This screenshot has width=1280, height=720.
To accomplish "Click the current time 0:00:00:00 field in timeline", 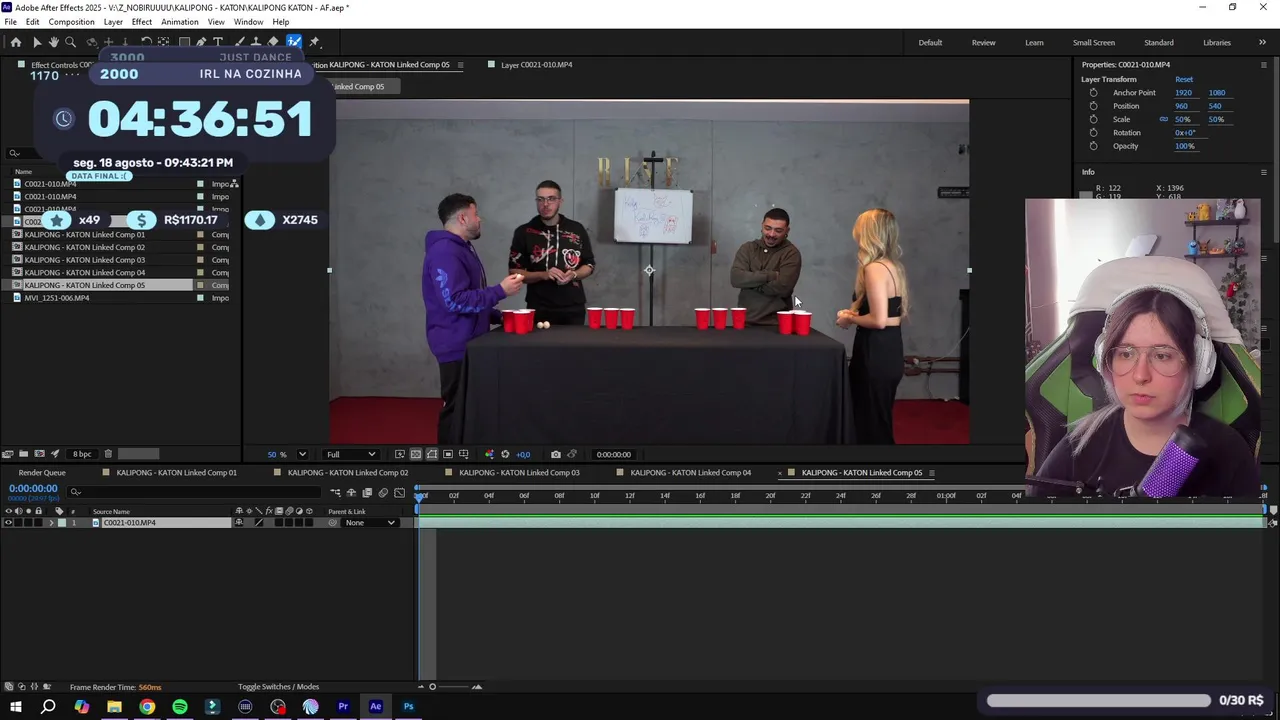I will click(33, 488).
